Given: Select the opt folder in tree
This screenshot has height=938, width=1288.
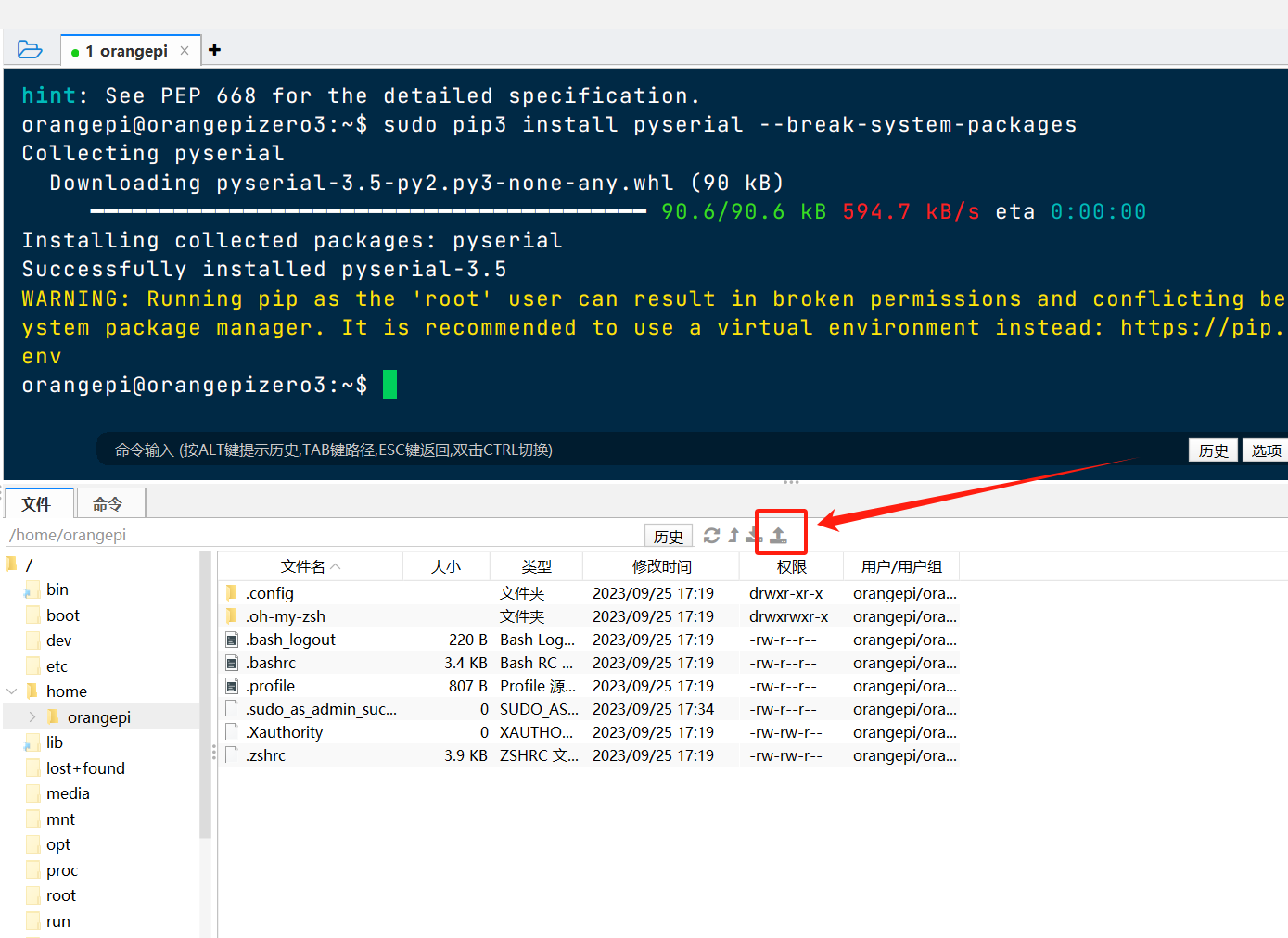Looking at the screenshot, I should 58,844.
